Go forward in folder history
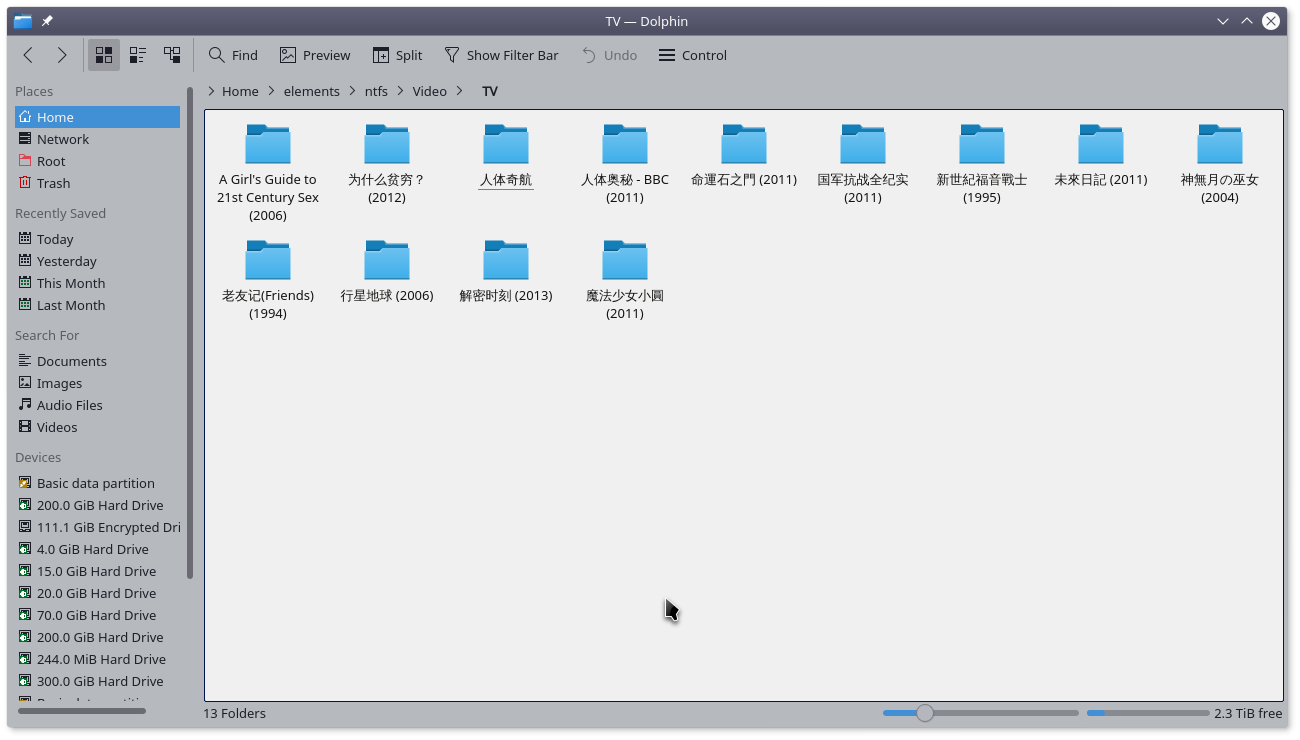Screen dimensions: 1300x740 coord(62,55)
